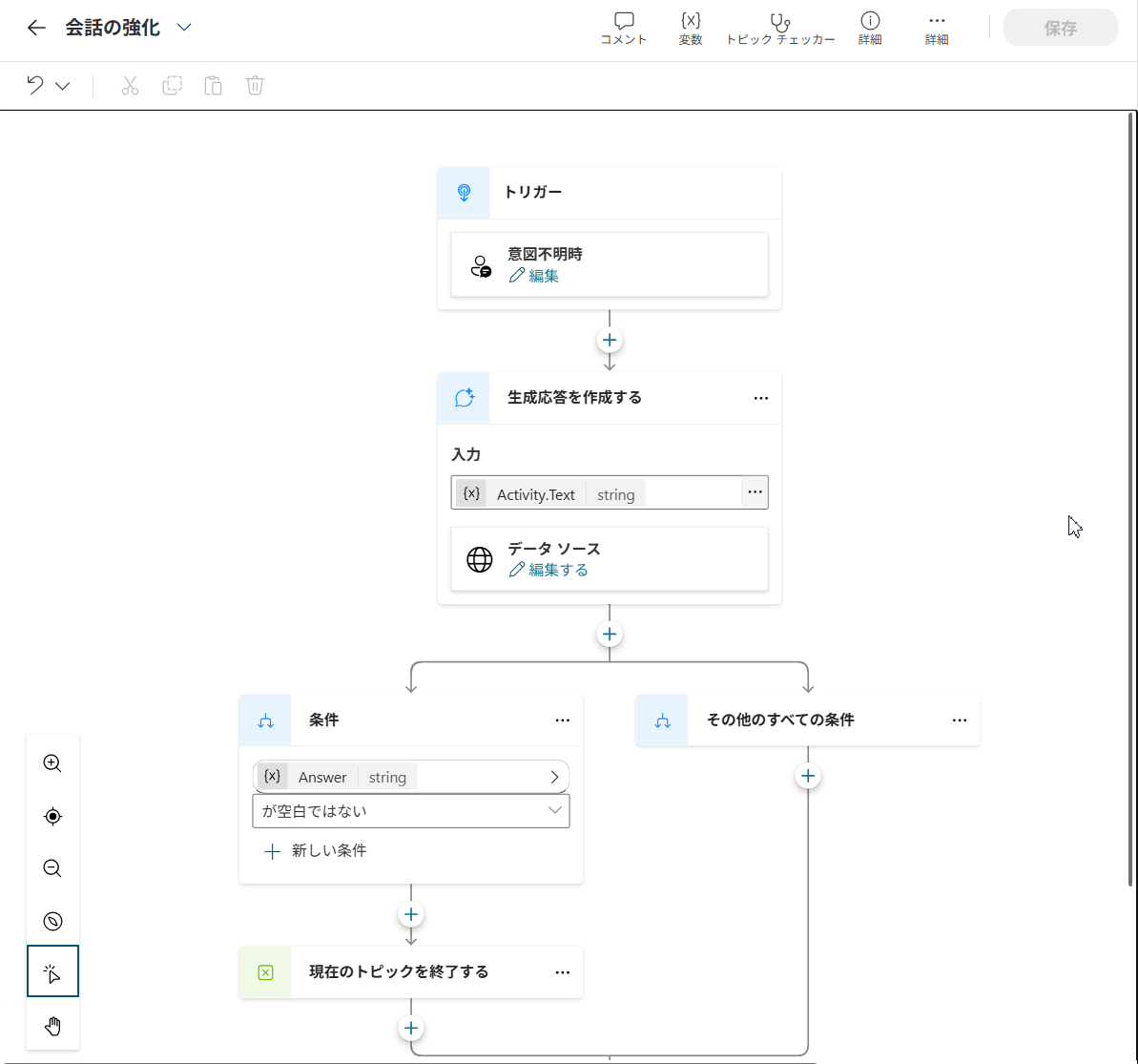Open the Activity.Text input options ellipsis
This screenshot has height=1064, width=1138.
(755, 492)
